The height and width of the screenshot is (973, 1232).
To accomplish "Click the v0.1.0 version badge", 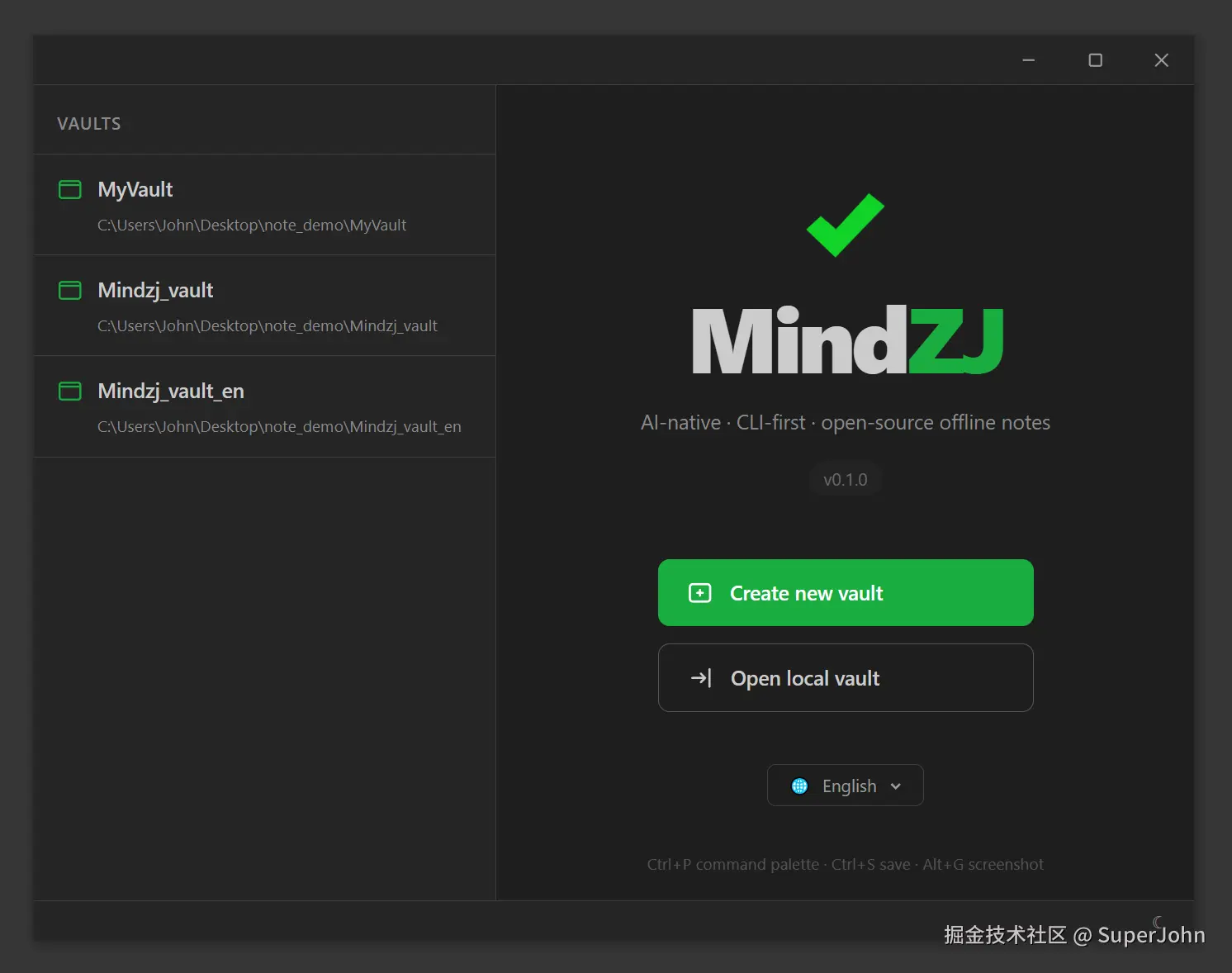I will point(845,479).
